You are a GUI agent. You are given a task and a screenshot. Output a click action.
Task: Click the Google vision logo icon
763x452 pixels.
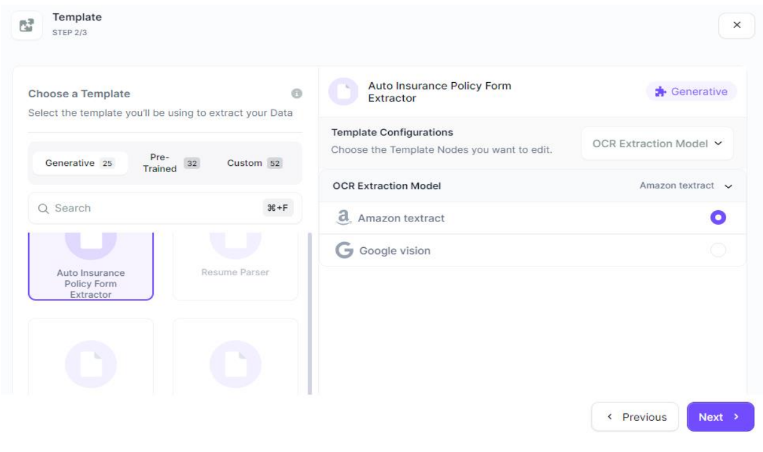344,250
